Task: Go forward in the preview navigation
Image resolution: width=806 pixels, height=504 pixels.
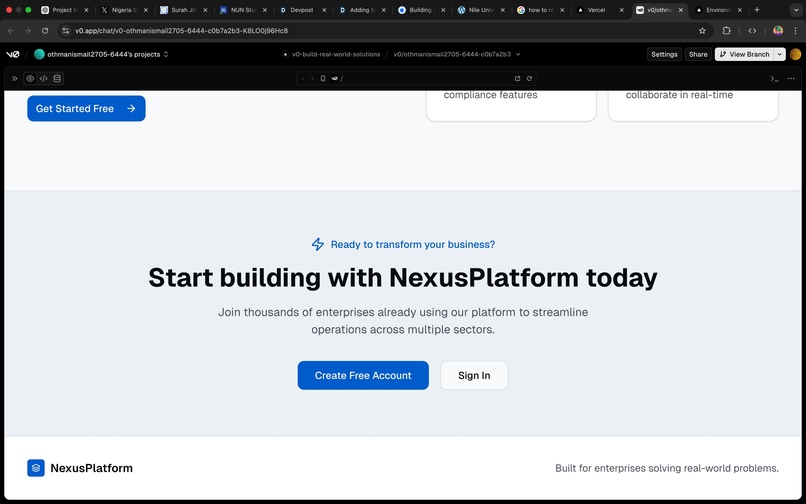Action: pos(312,79)
